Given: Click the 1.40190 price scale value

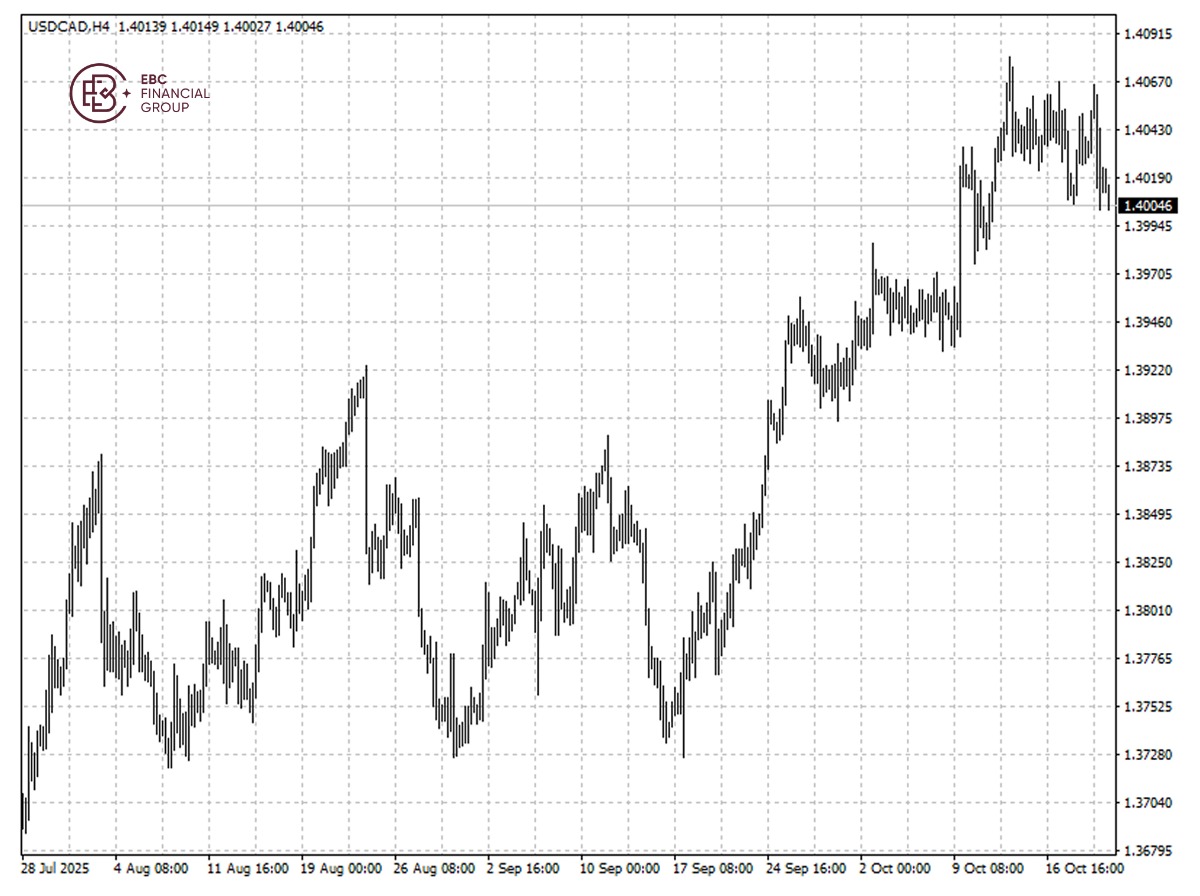Looking at the screenshot, I should (x=1148, y=178).
